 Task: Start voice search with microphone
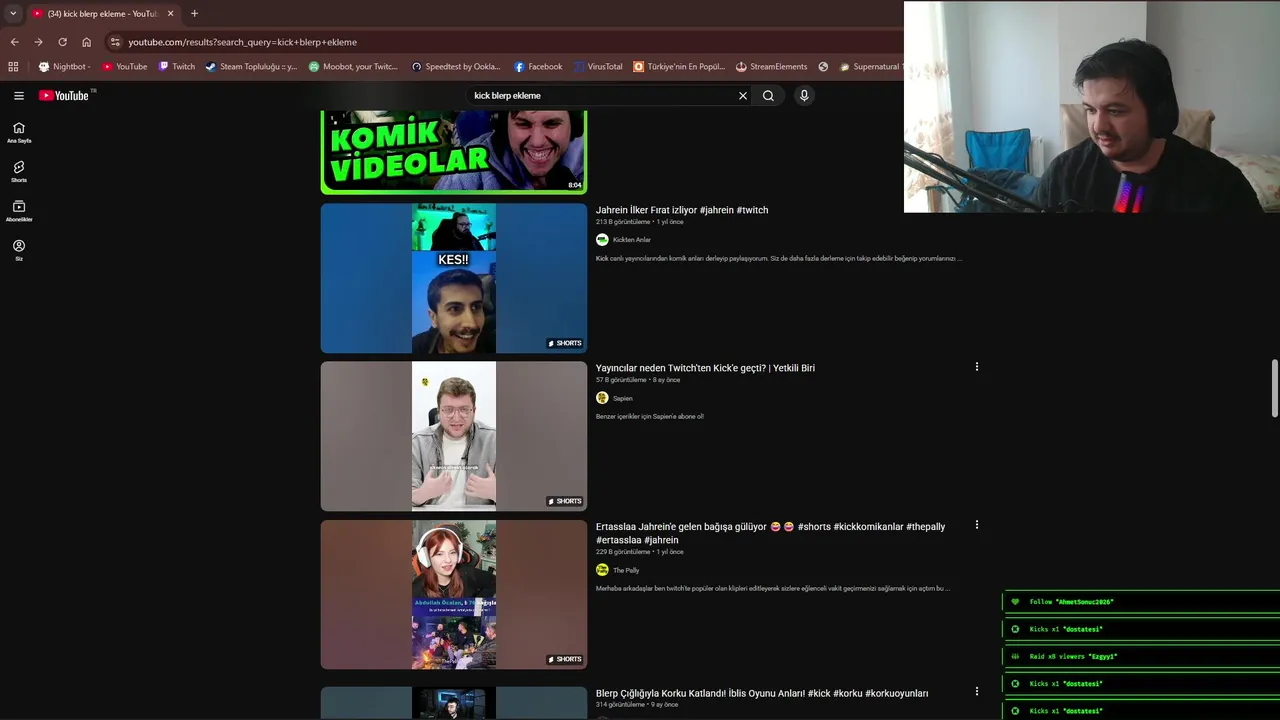pyautogui.click(x=804, y=95)
